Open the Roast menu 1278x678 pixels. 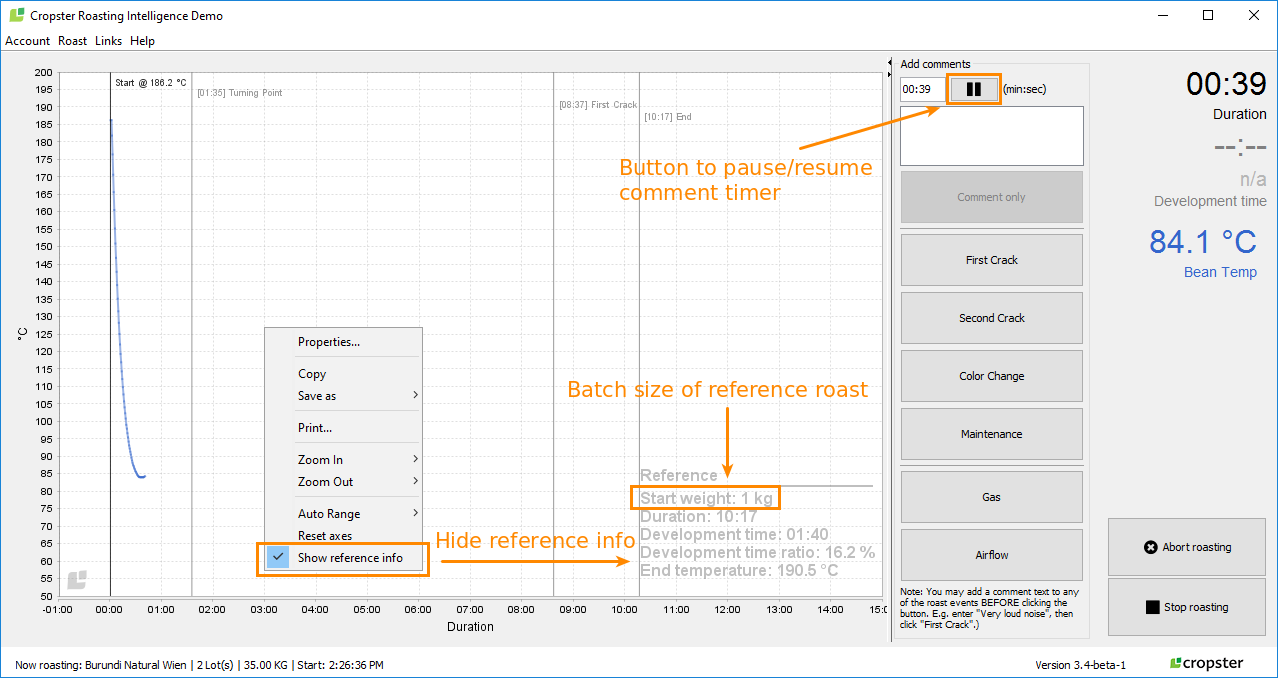tap(72, 41)
